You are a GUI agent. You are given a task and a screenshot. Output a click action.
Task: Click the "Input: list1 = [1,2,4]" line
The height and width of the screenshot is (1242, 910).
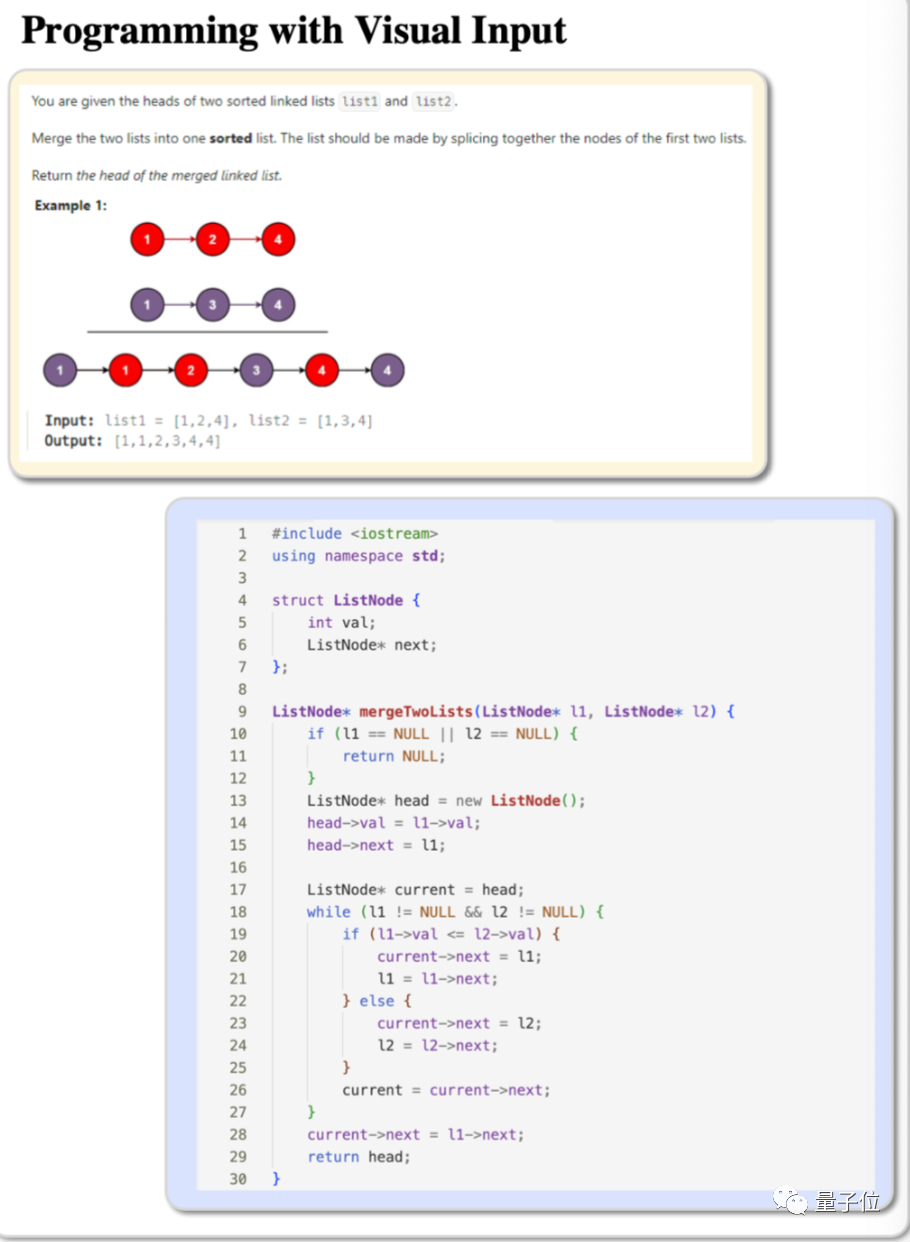click(208, 420)
